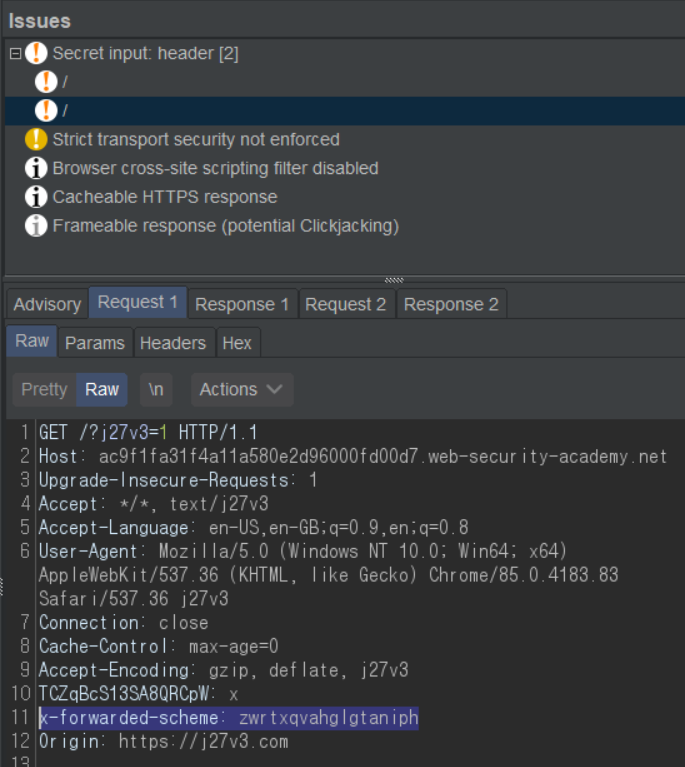Open the Advisory tab

point(46,304)
